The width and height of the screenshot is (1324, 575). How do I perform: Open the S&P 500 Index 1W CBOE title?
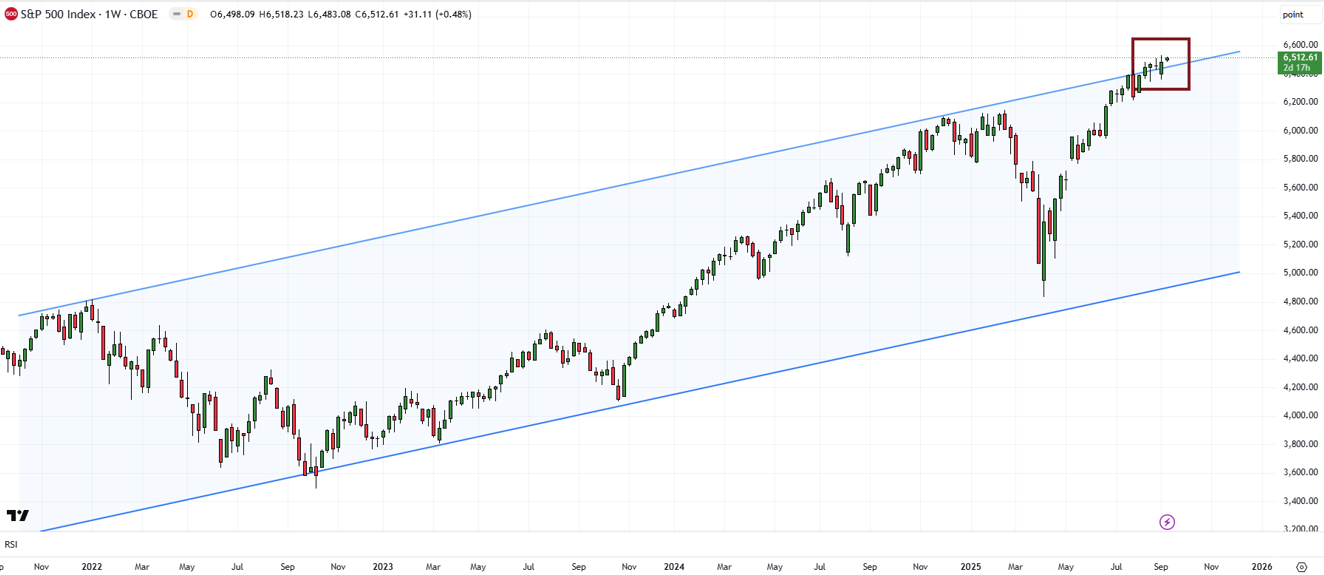point(89,14)
